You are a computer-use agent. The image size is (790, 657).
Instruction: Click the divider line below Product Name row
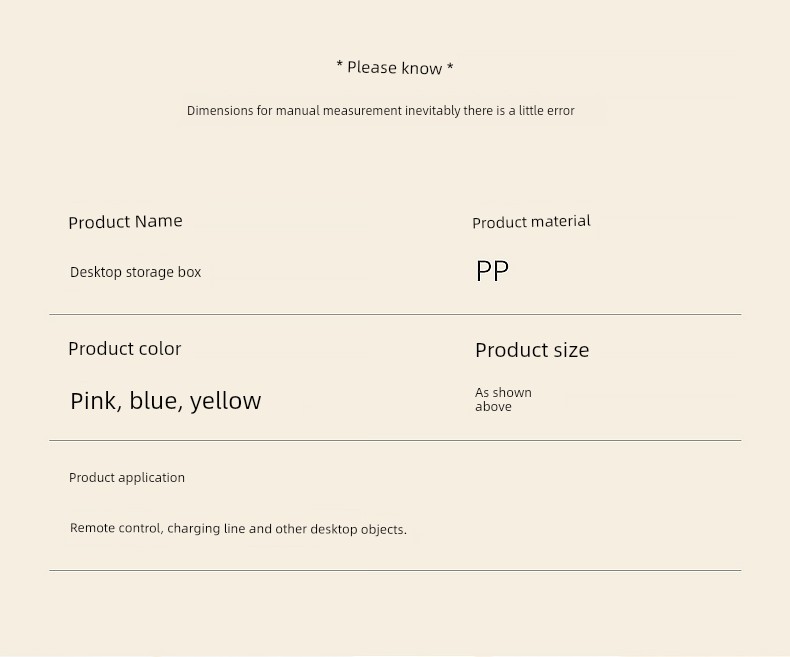pyautogui.click(x=395, y=314)
